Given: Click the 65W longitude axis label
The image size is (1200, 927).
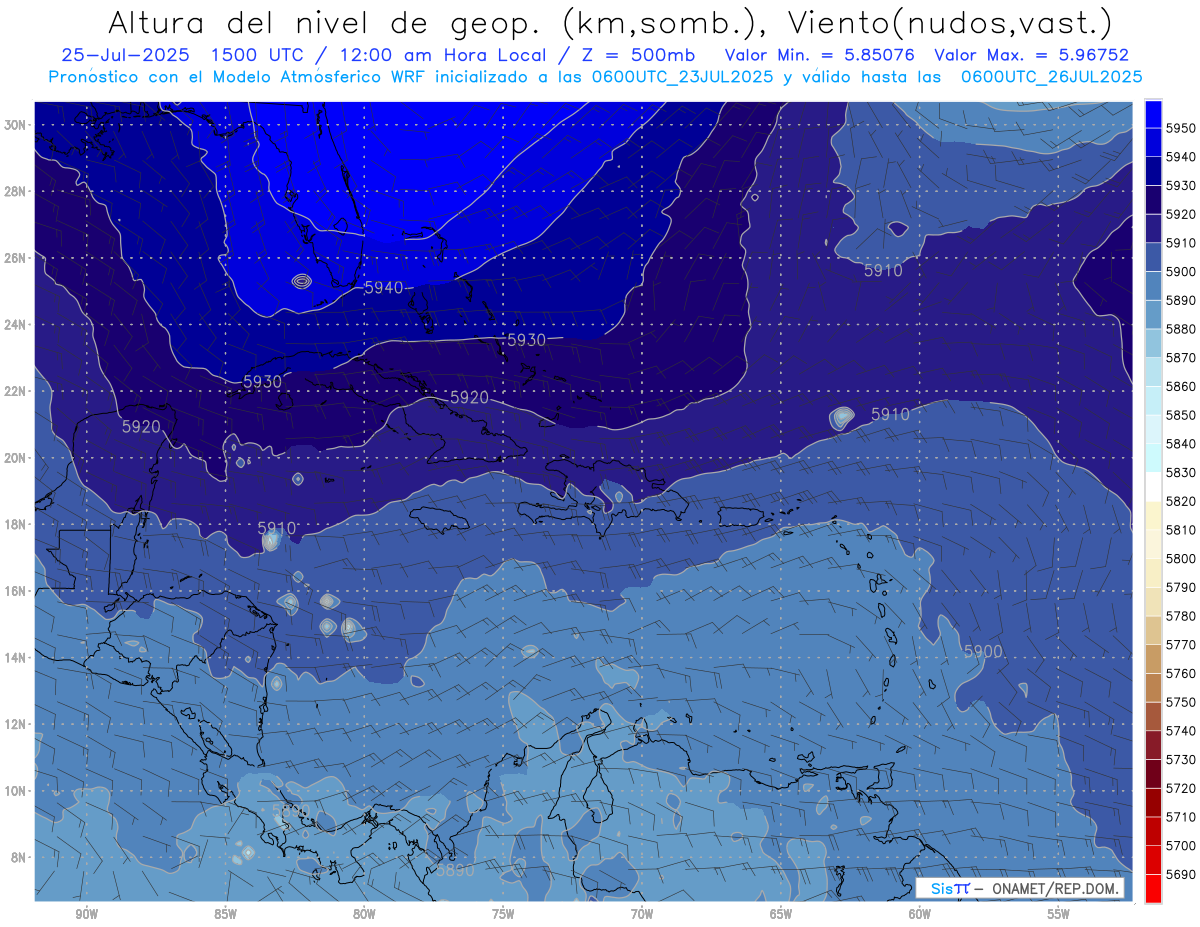Looking at the screenshot, I should pos(781,914).
